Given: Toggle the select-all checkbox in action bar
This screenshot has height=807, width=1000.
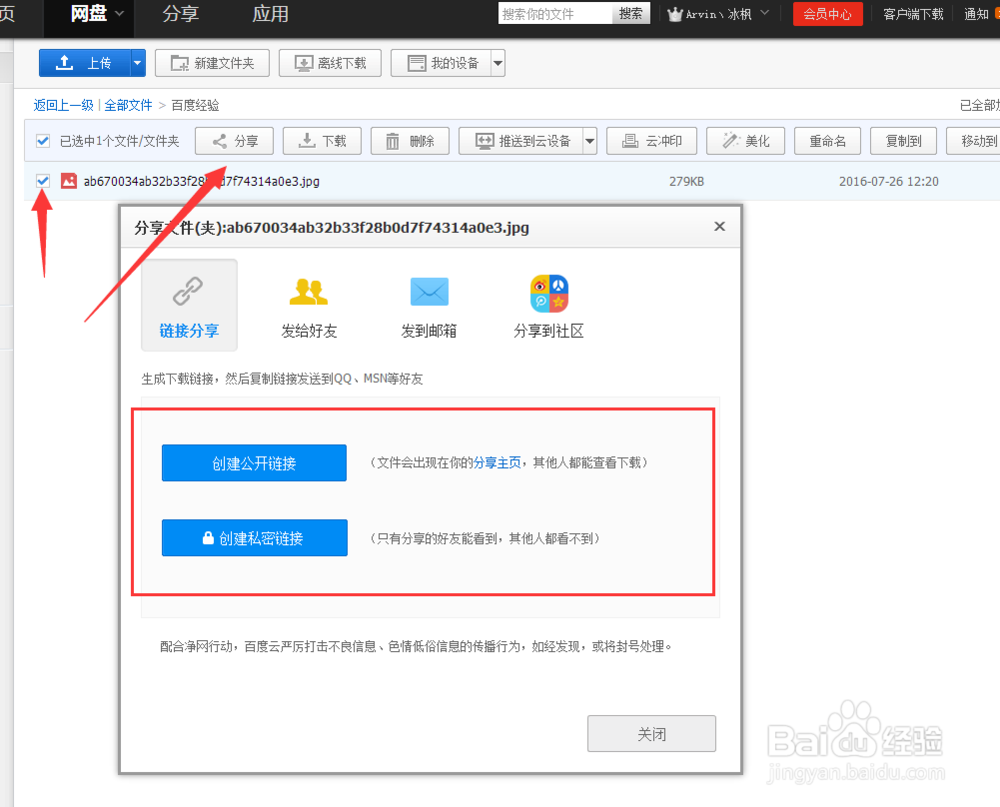Looking at the screenshot, I should (43, 141).
